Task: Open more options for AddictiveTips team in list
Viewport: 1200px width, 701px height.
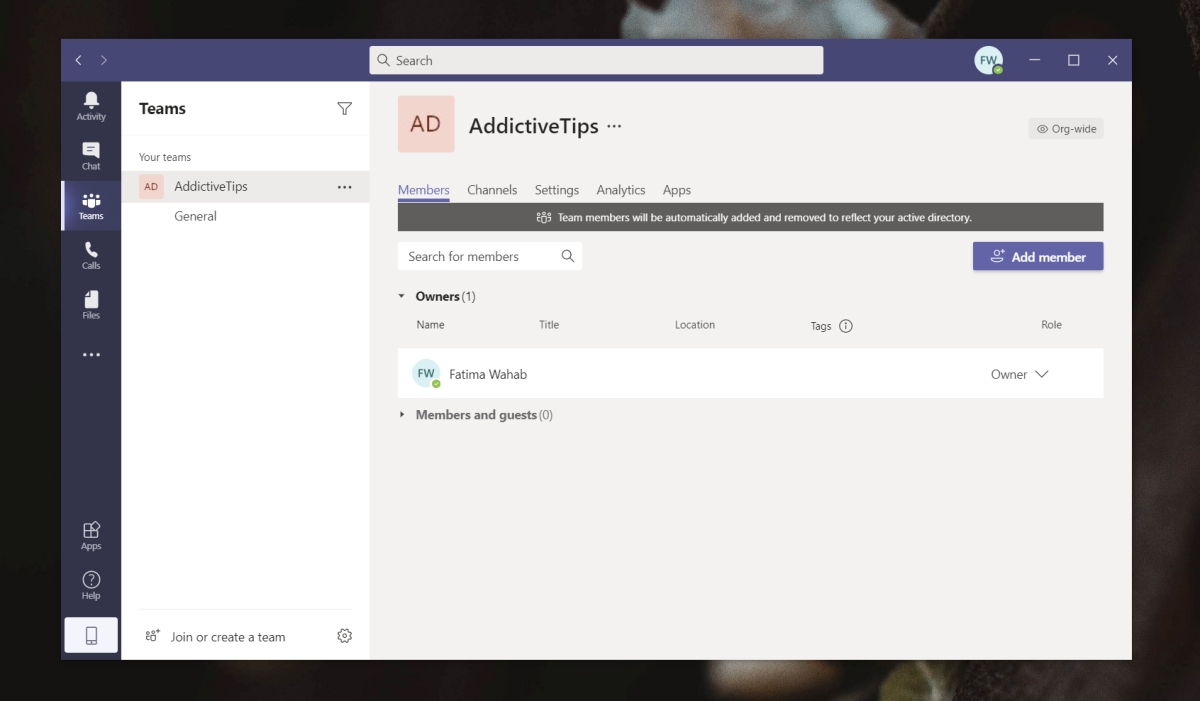Action: coord(345,187)
